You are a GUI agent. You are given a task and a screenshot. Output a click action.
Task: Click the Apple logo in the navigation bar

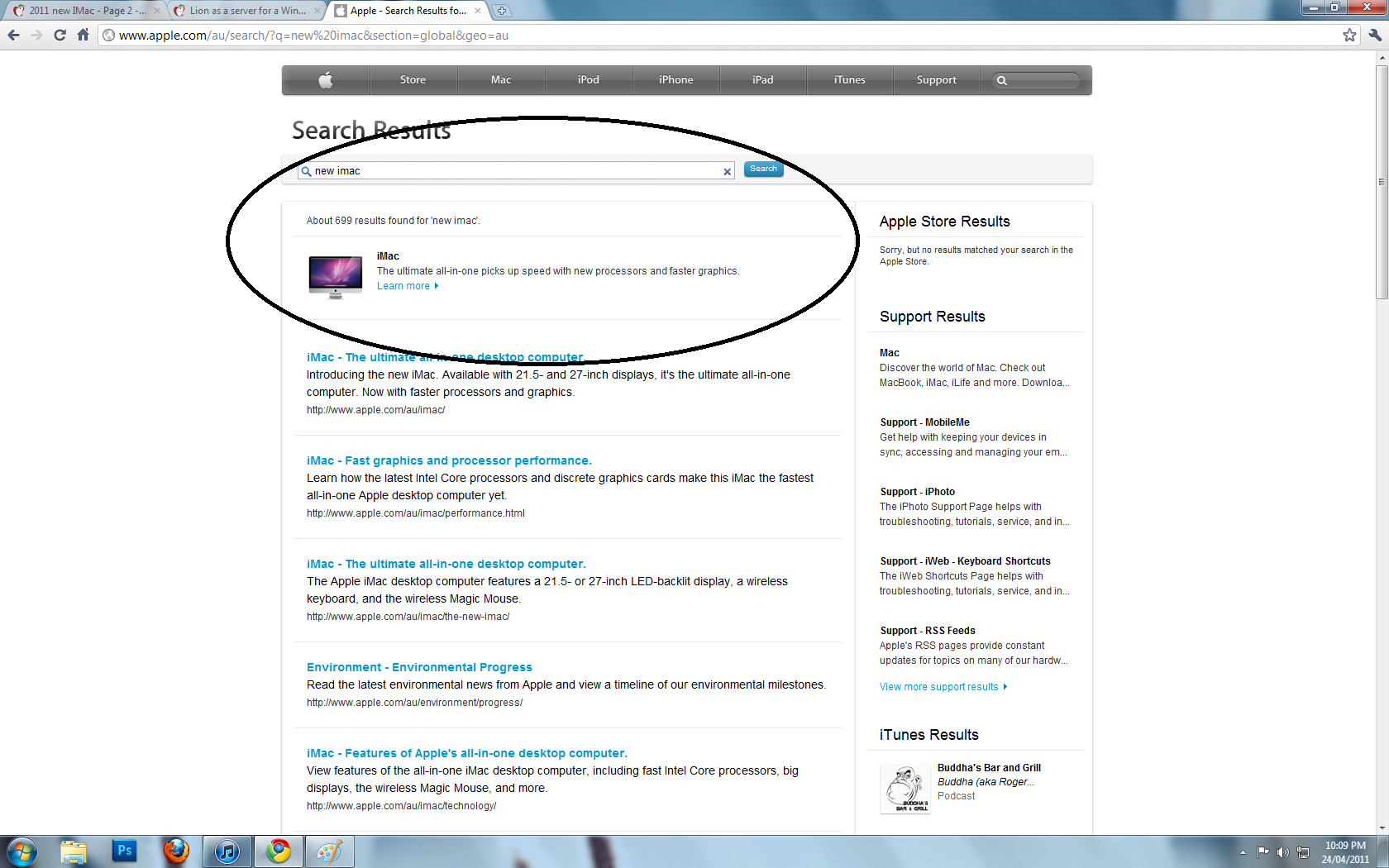(326, 80)
